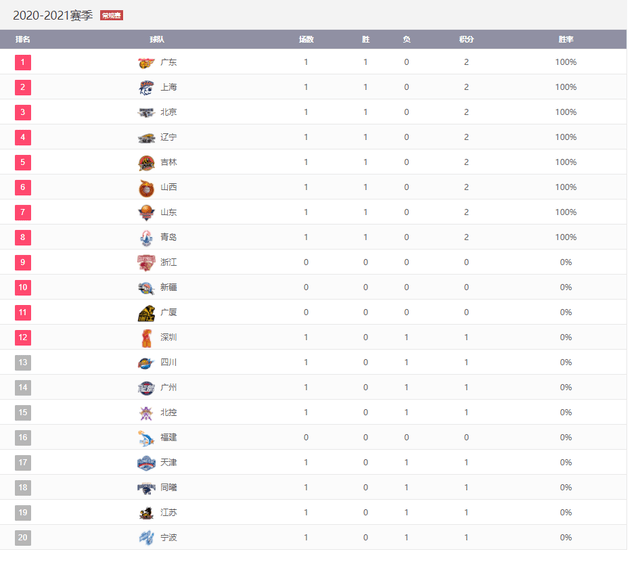Select the 辽宁 team logo icon
Screen dimensions: 640x562
(x=146, y=138)
